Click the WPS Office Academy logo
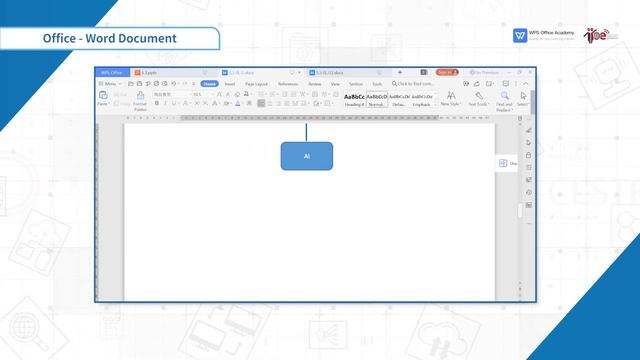The image size is (640, 360). 543,35
